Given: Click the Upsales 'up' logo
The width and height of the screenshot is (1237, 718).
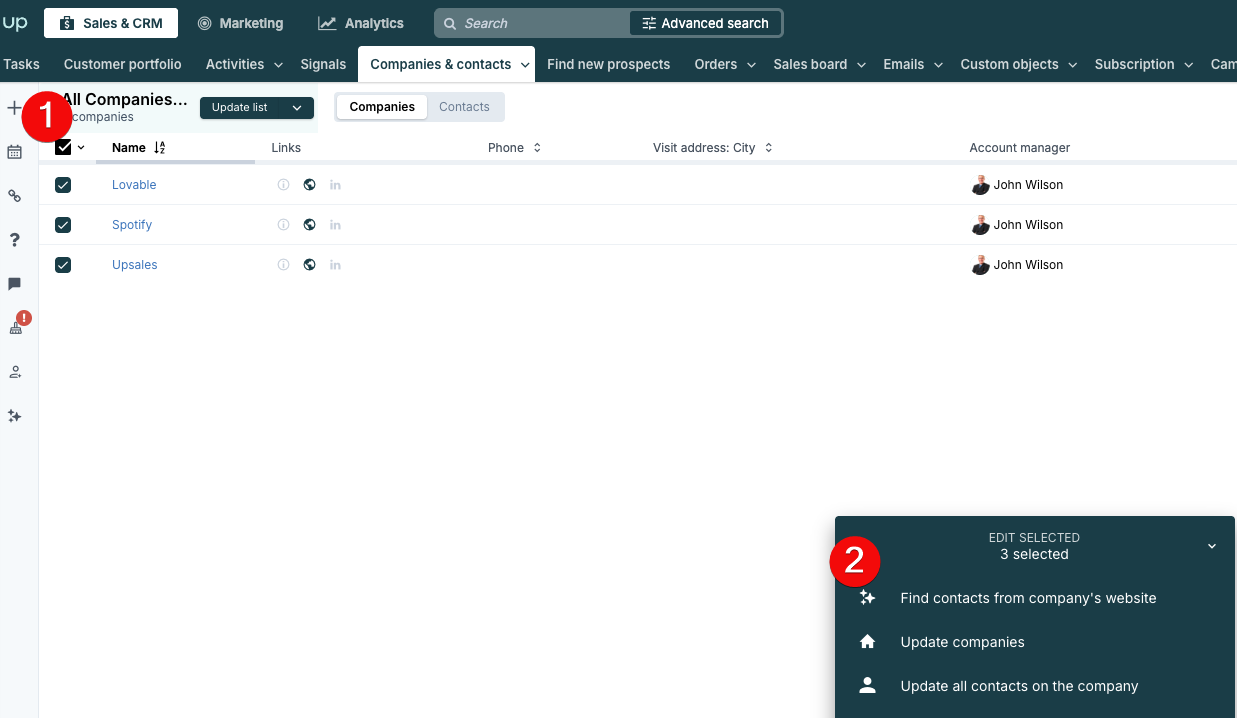Looking at the screenshot, I should pyautogui.click(x=15, y=23).
